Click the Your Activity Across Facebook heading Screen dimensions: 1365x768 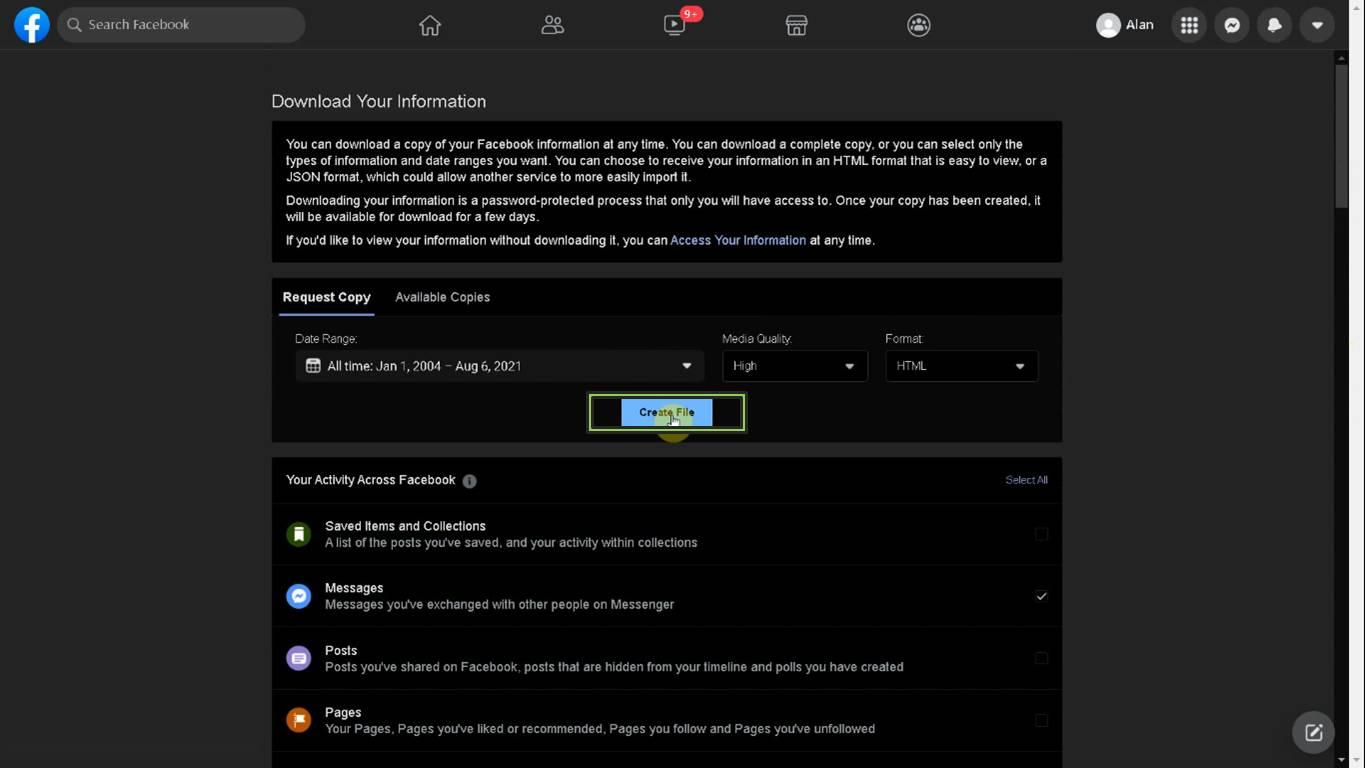click(x=371, y=480)
